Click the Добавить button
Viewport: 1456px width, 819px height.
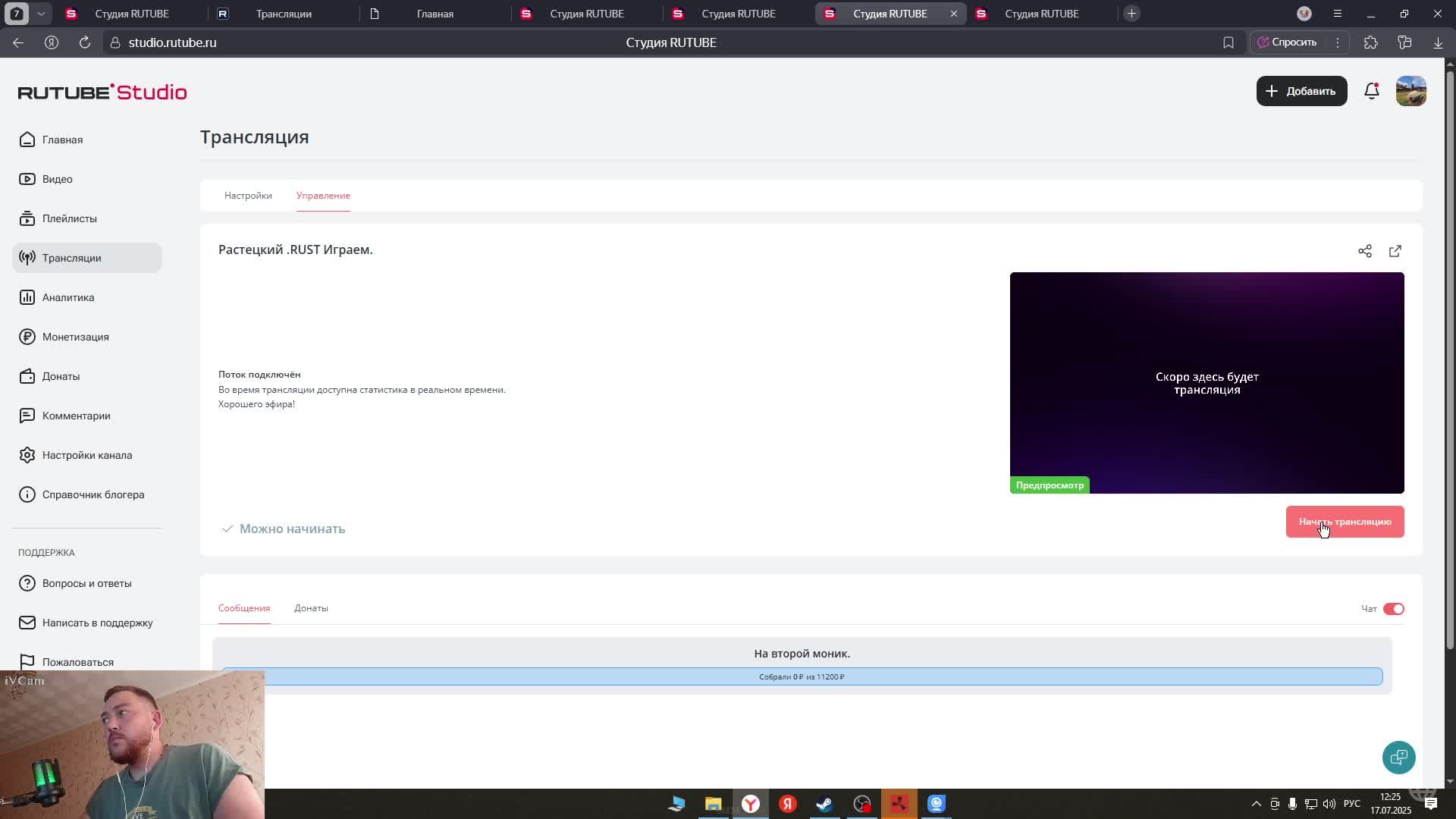1301,91
